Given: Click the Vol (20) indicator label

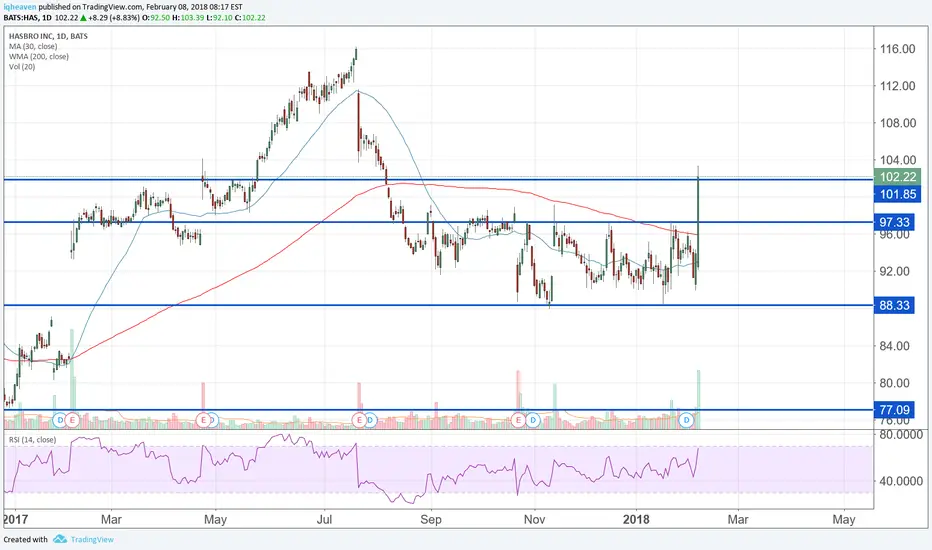Looking at the screenshot, I should click(22, 67).
